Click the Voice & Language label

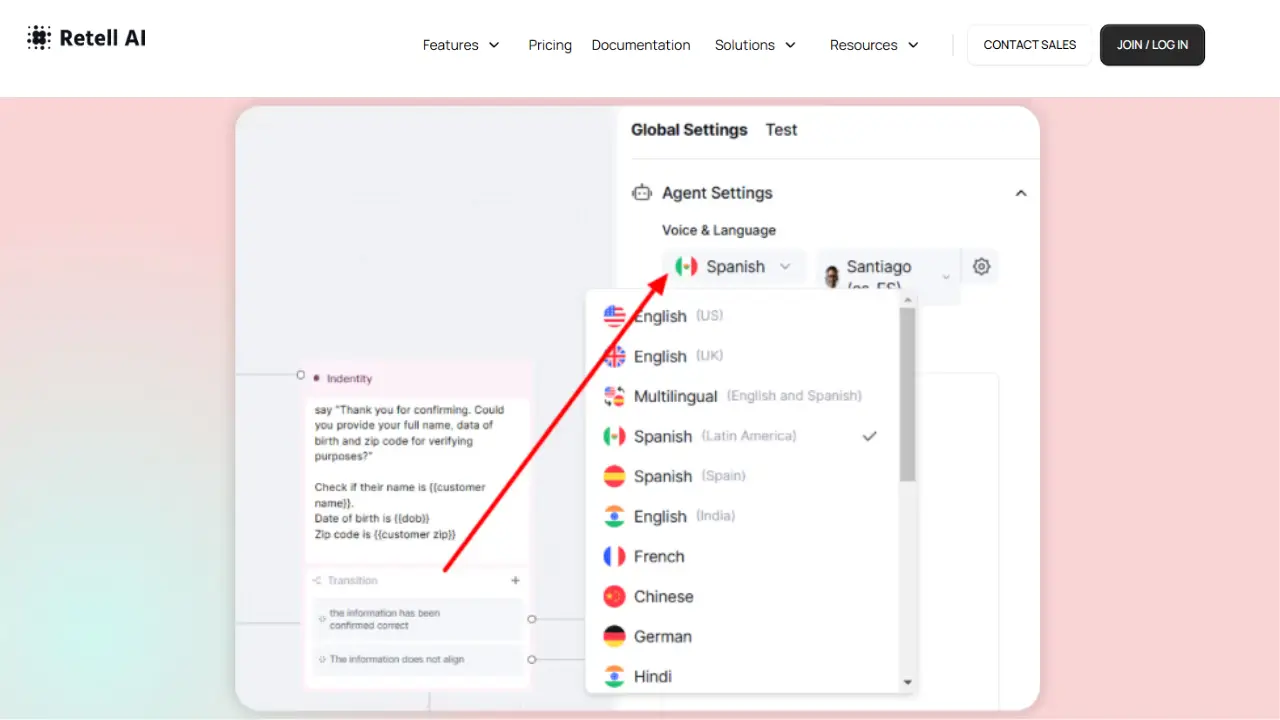pyautogui.click(x=719, y=230)
